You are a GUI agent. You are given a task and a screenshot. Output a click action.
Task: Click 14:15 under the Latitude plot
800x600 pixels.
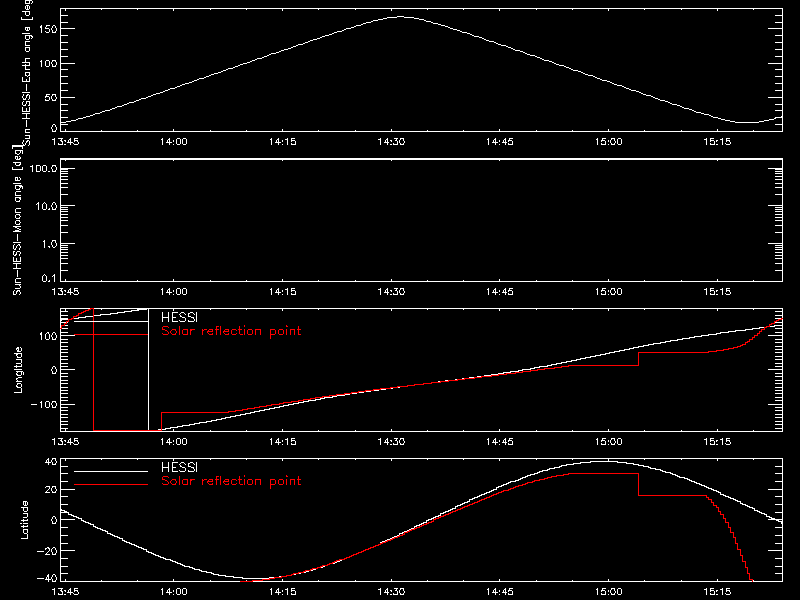pos(283,592)
